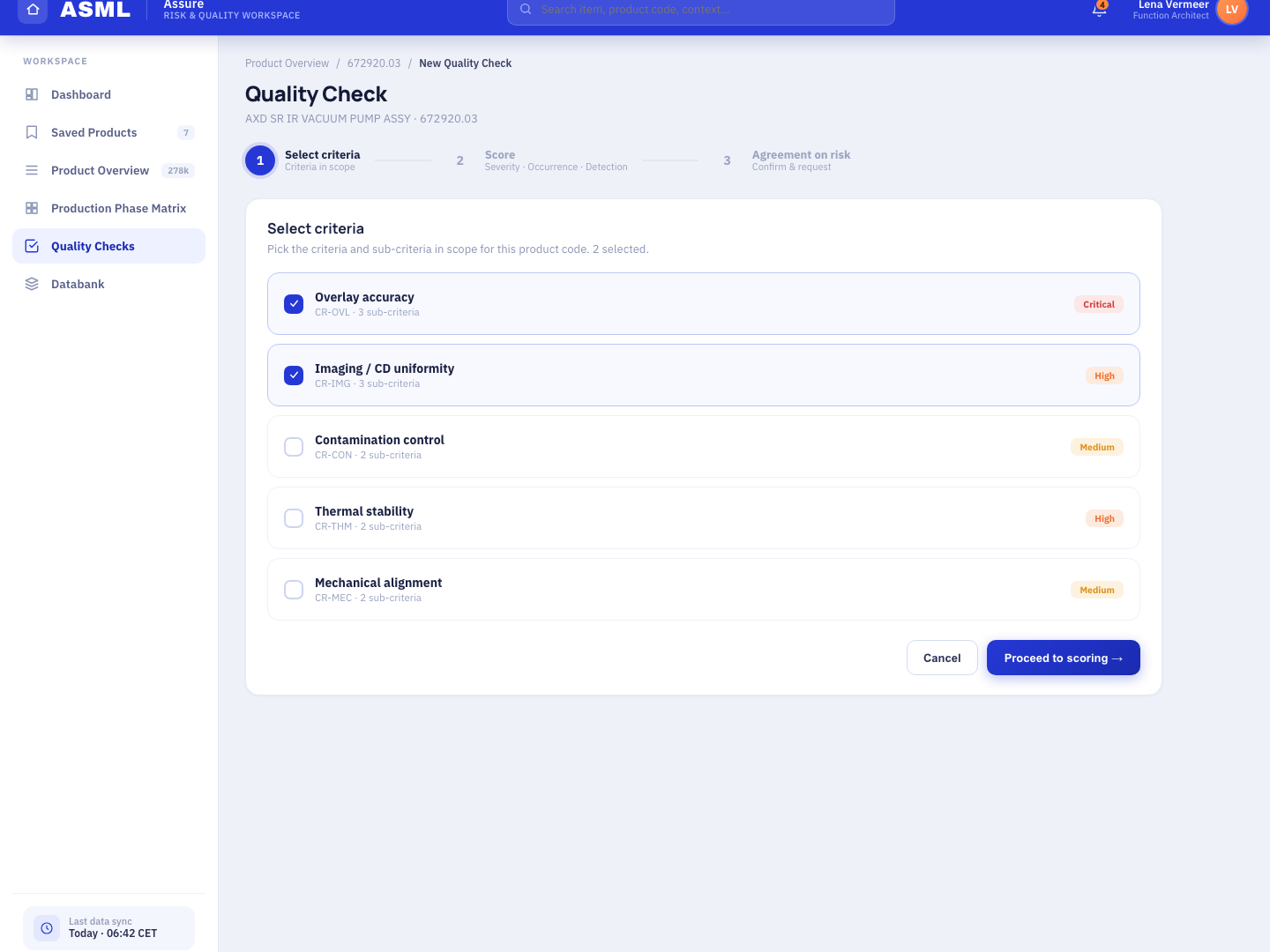Navigate to Databank in the sidebar
Viewport: 1270px width, 952px height.
coord(108,284)
